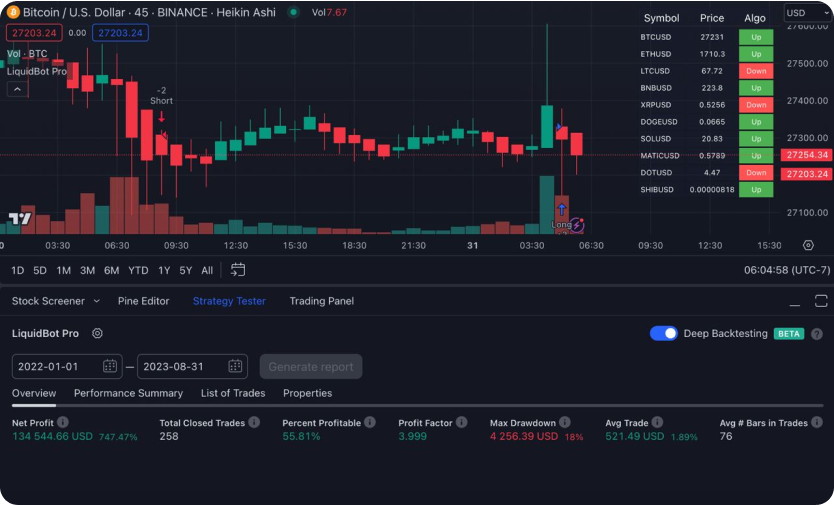Click the Max Drawdown value 4 256.39 USD
The image size is (834, 505).
click(524, 436)
